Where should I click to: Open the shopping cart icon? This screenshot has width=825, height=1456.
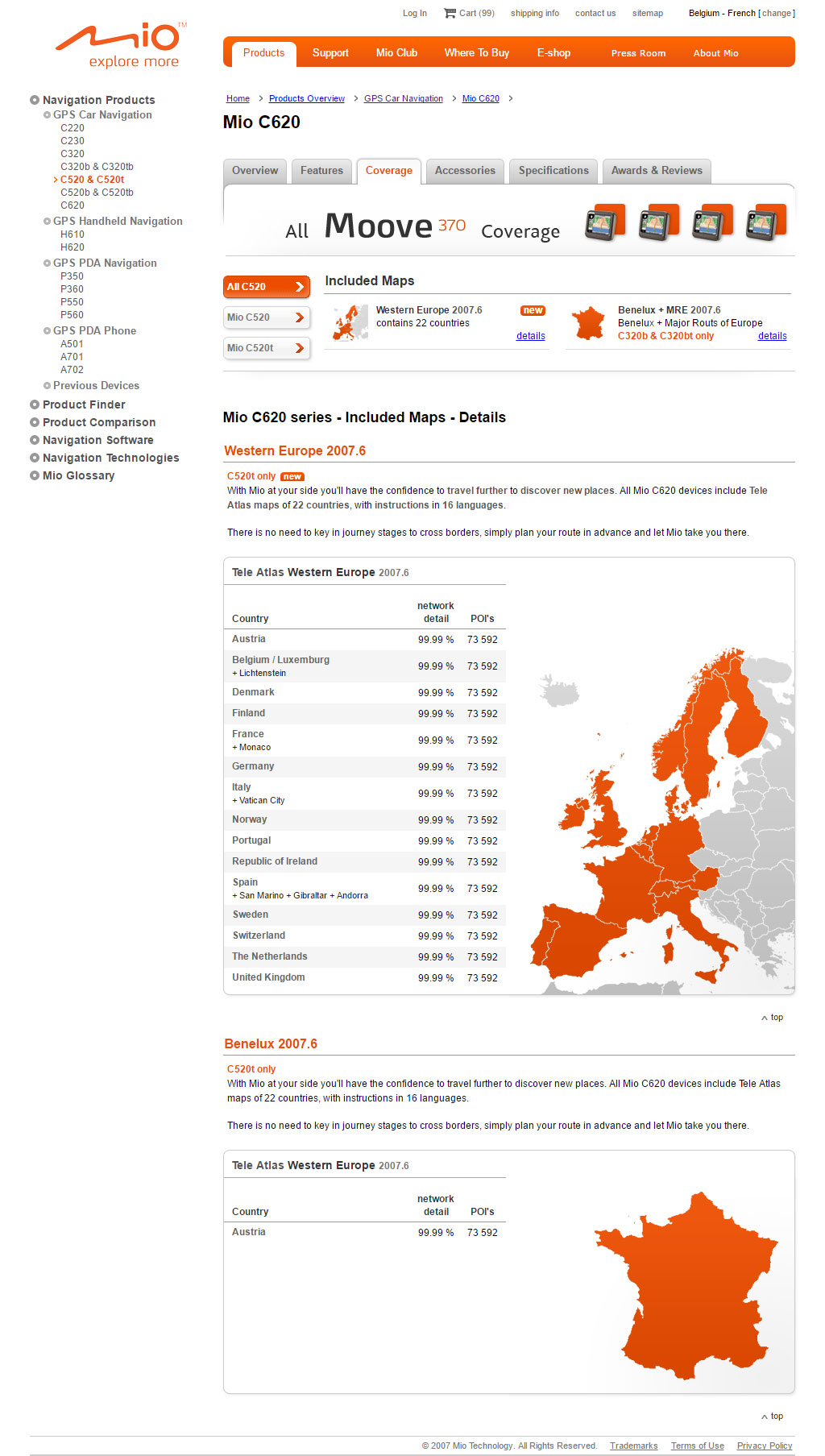[x=450, y=13]
